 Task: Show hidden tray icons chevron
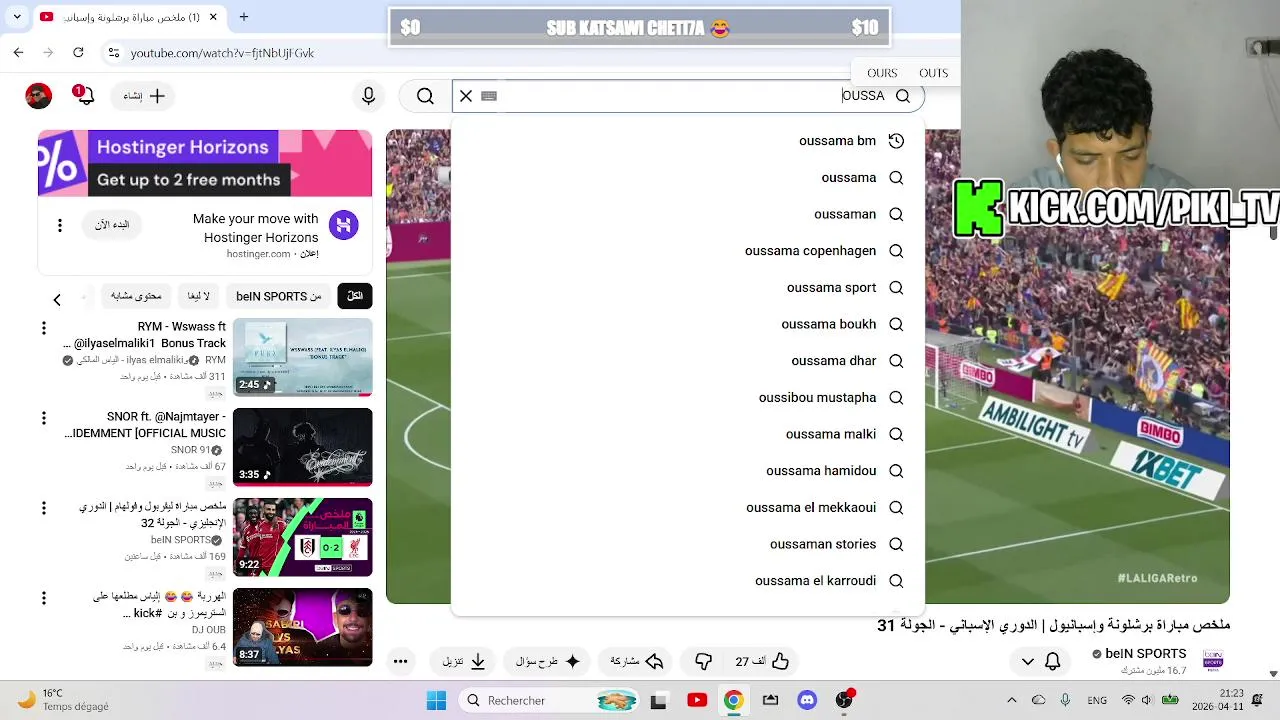tap(1011, 700)
